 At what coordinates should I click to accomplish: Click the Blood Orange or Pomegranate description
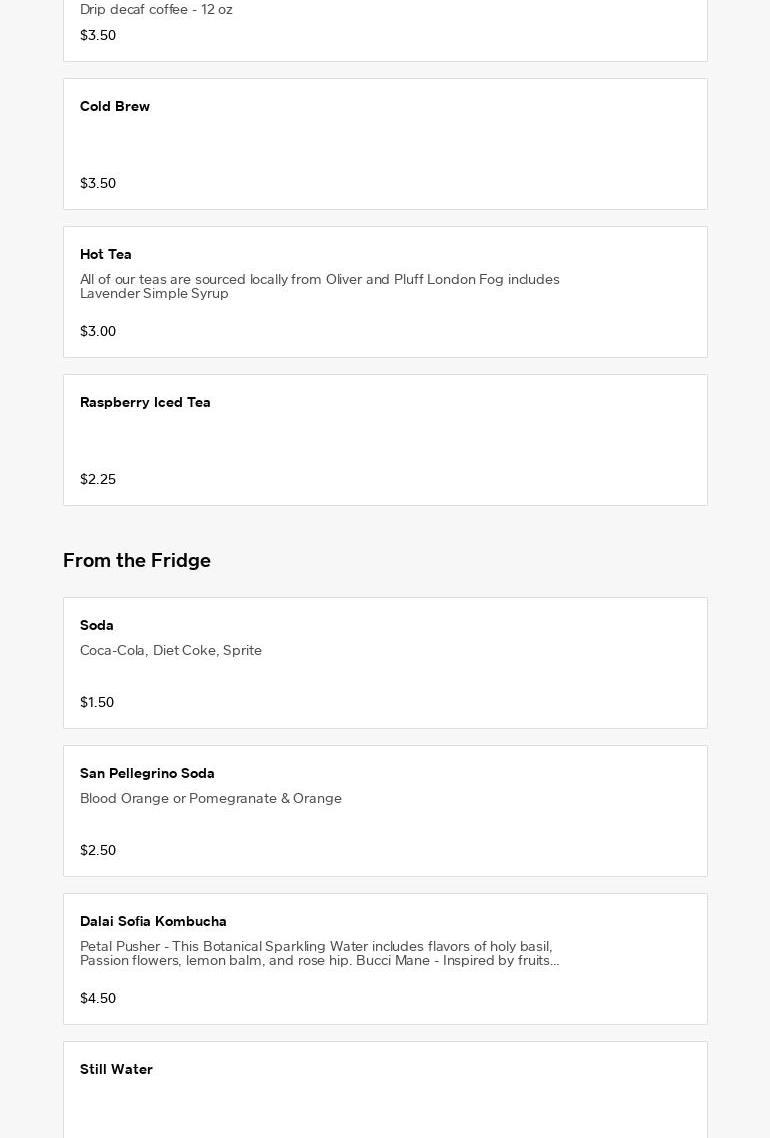211,798
